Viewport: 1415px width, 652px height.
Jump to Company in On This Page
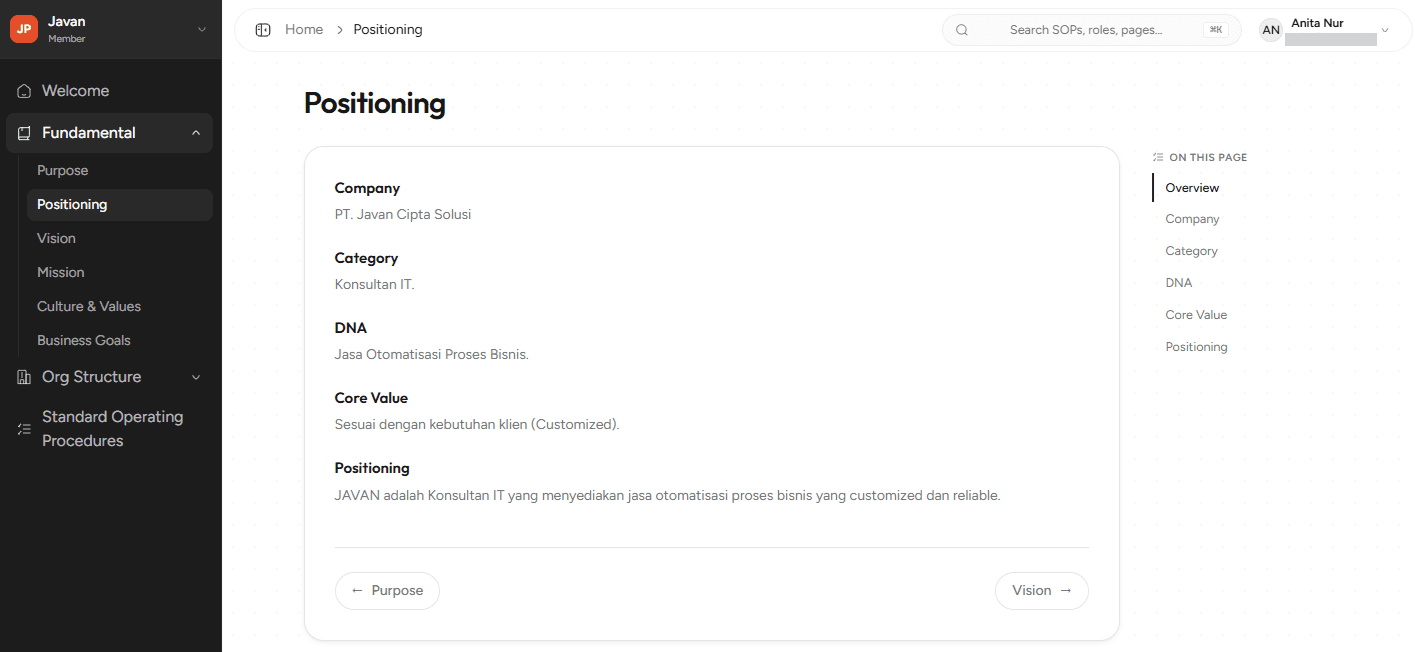coord(1192,219)
